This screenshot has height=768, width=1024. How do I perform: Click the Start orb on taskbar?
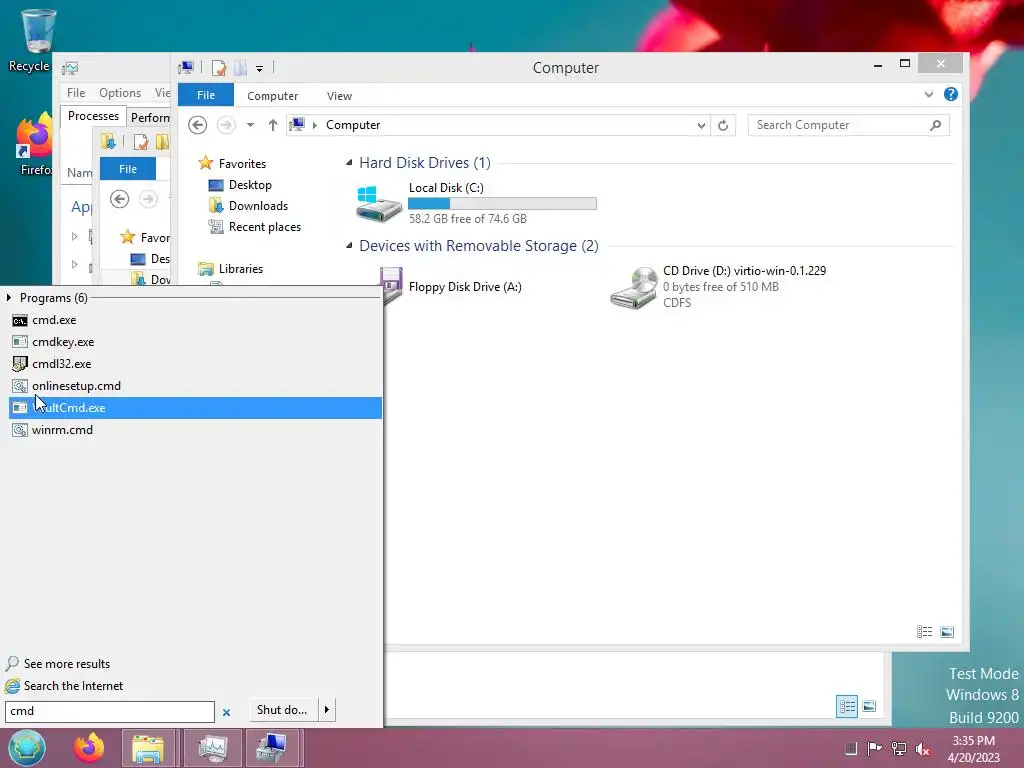[x=27, y=748]
